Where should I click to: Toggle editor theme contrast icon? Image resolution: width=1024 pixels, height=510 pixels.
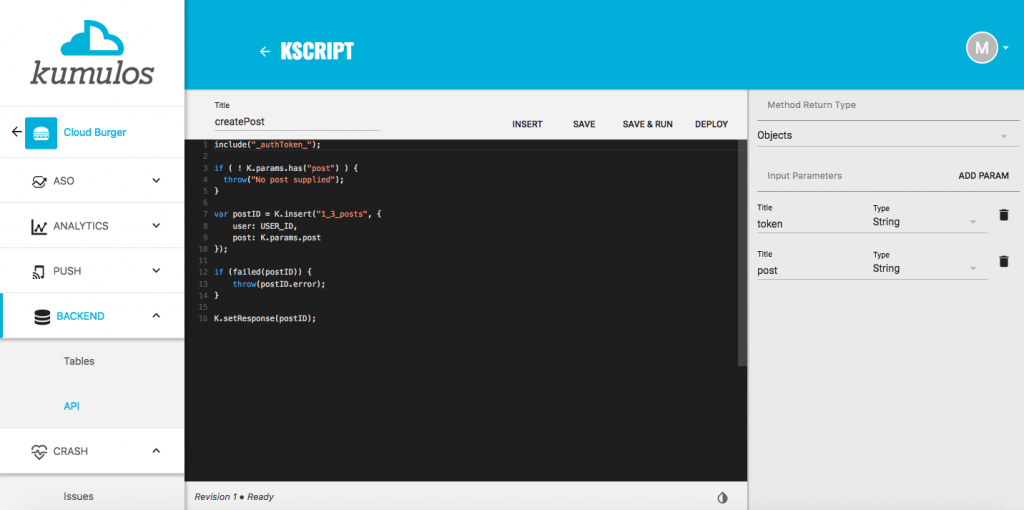(x=722, y=498)
